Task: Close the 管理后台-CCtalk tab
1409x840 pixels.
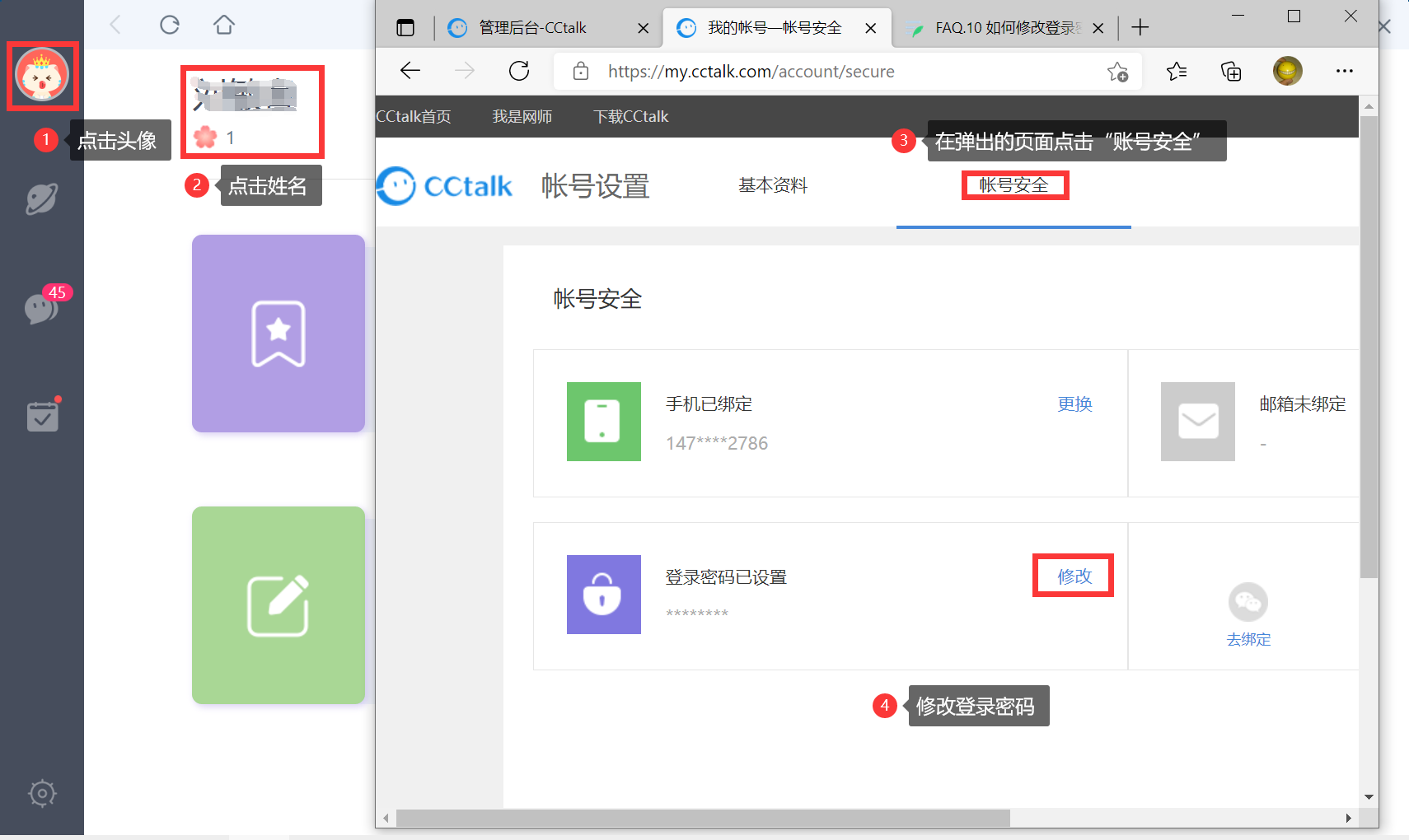Action: point(643,29)
